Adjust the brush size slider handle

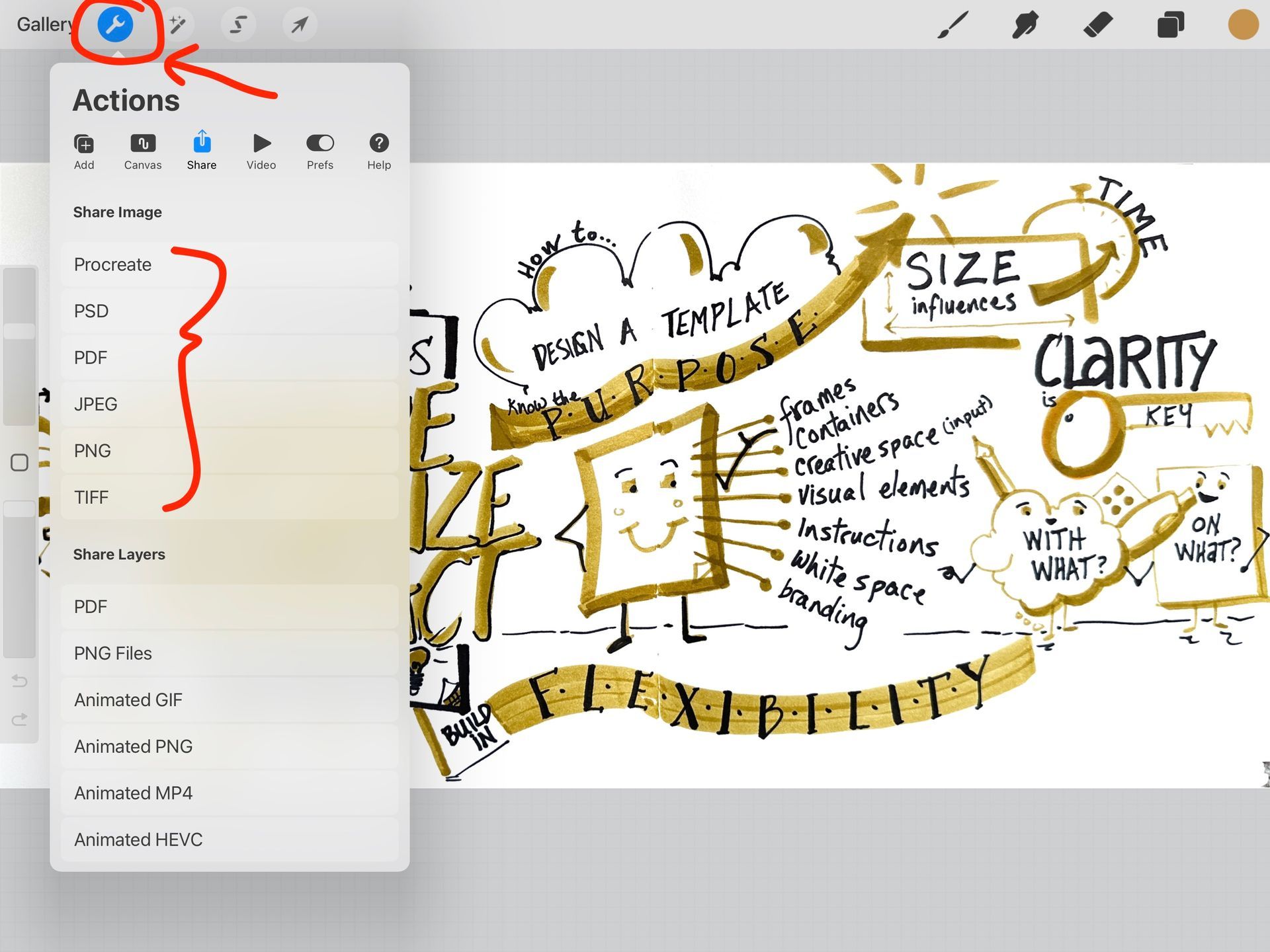20,331
